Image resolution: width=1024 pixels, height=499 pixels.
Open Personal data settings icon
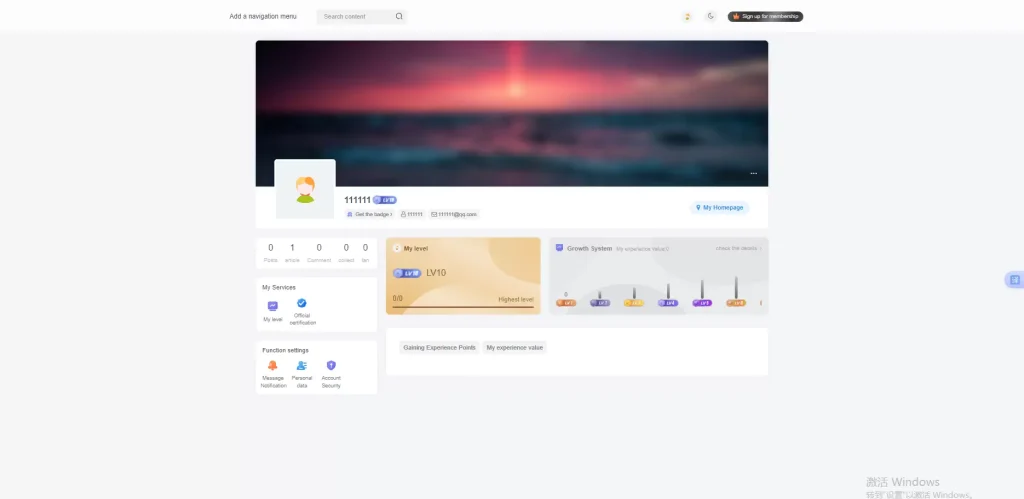302,366
